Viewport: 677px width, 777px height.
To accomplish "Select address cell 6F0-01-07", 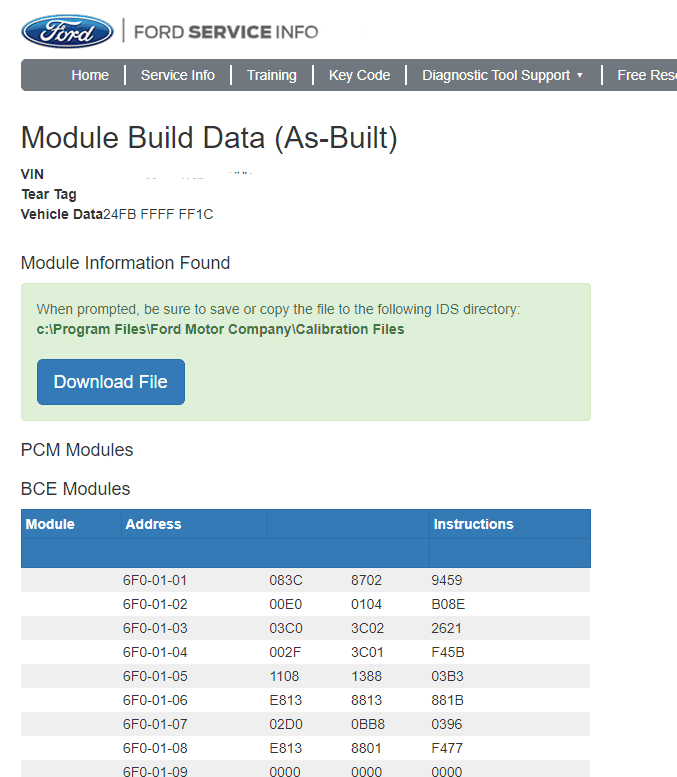I will (155, 724).
